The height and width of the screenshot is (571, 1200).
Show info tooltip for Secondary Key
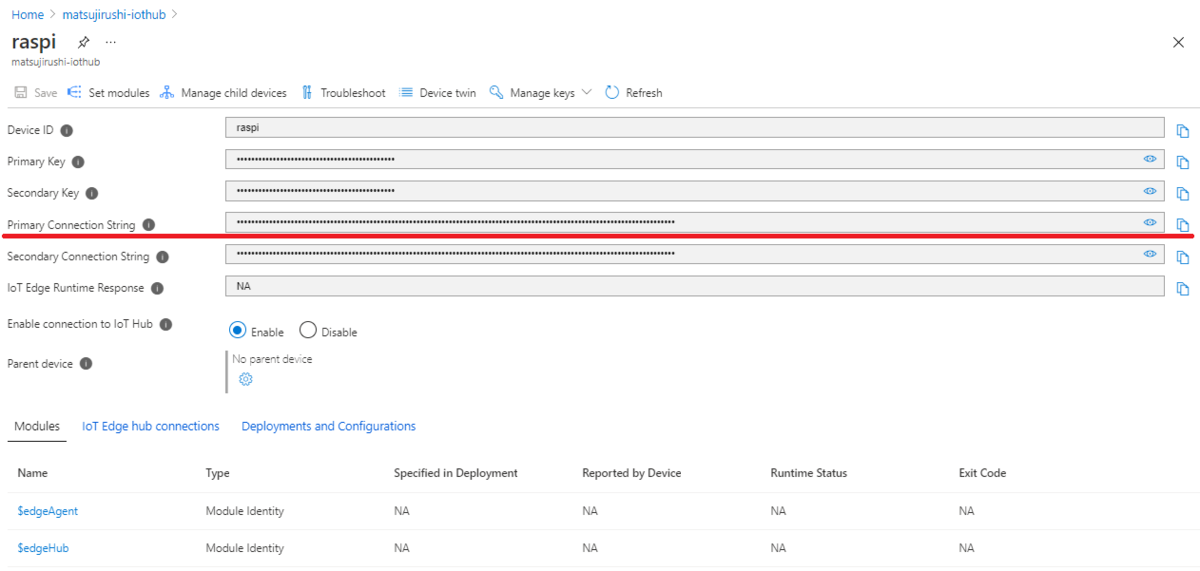pos(92,193)
